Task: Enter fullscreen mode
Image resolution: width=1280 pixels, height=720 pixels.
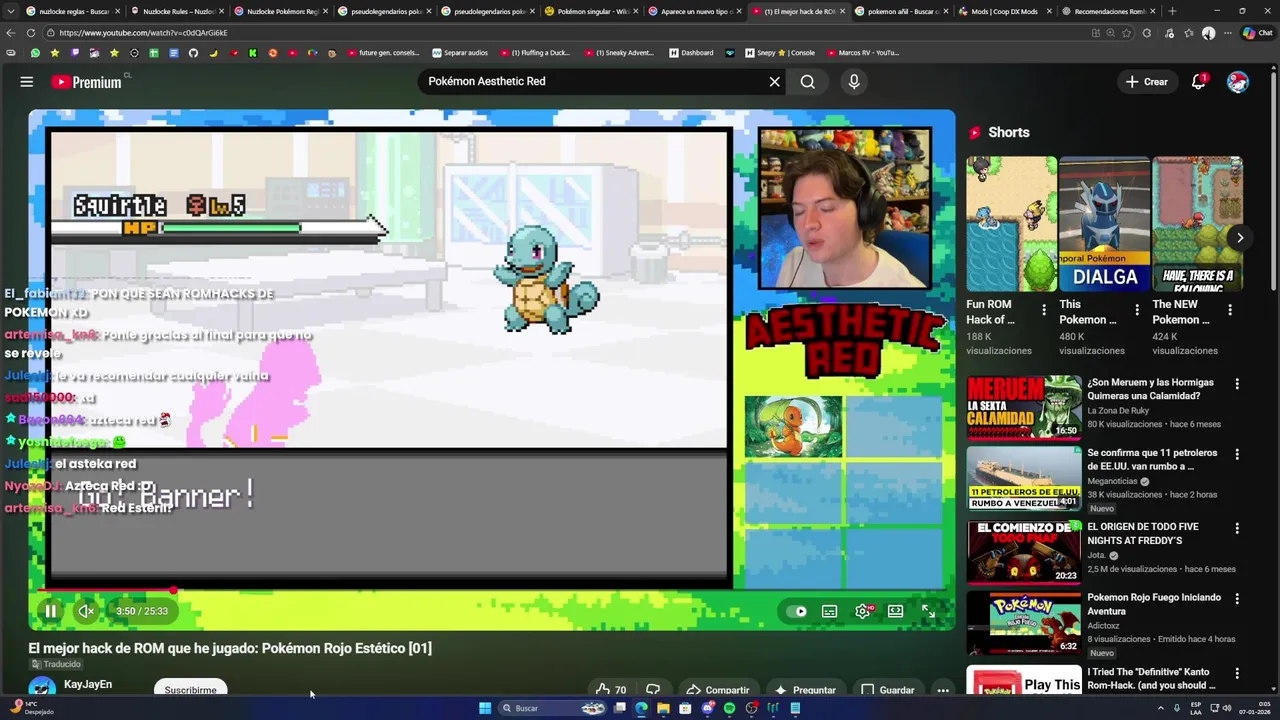Action: (928, 611)
